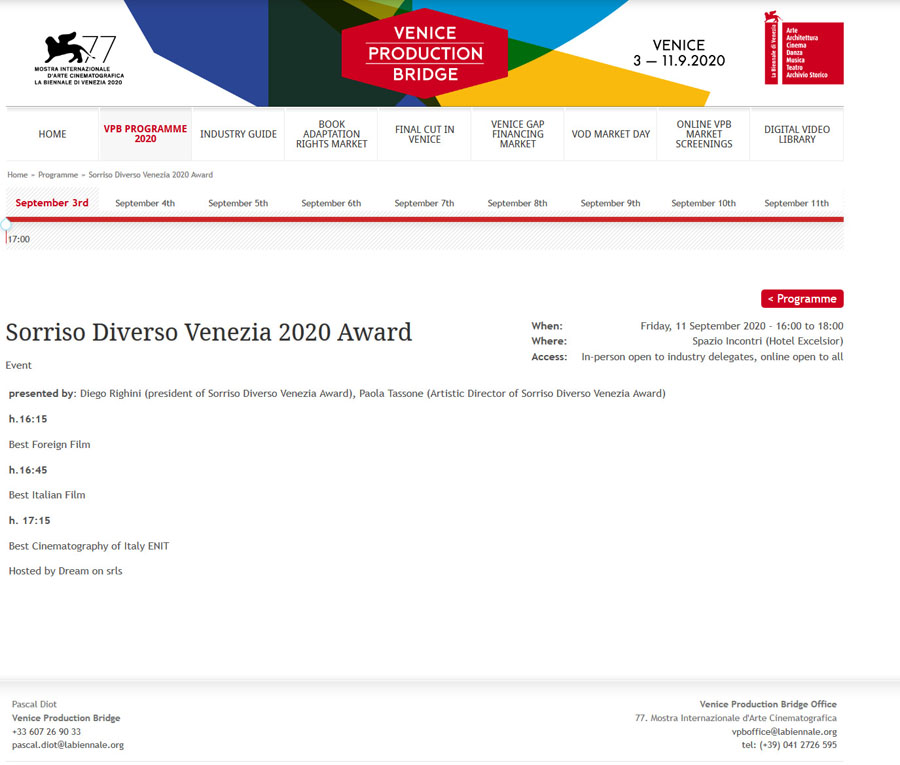Image resolution: width=900 pixels, height=765 pixels.
Task: Select the September 7th tab
Action: click(424, 203)
